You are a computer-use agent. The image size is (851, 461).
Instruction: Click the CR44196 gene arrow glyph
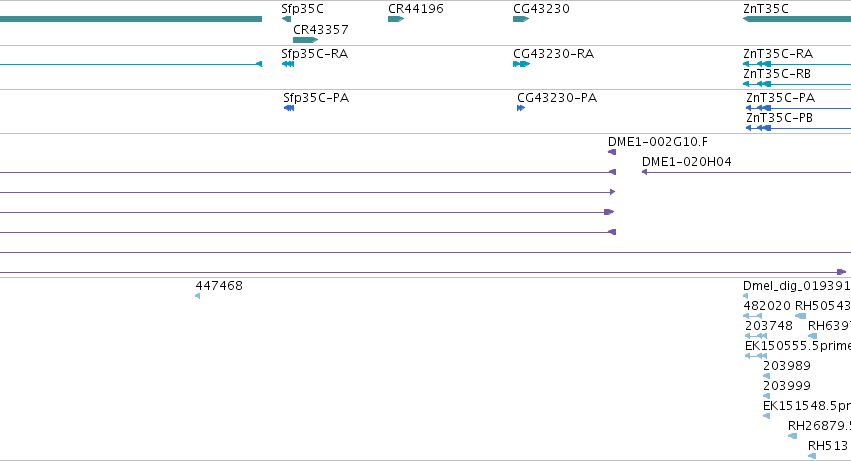tap(396, 19)
